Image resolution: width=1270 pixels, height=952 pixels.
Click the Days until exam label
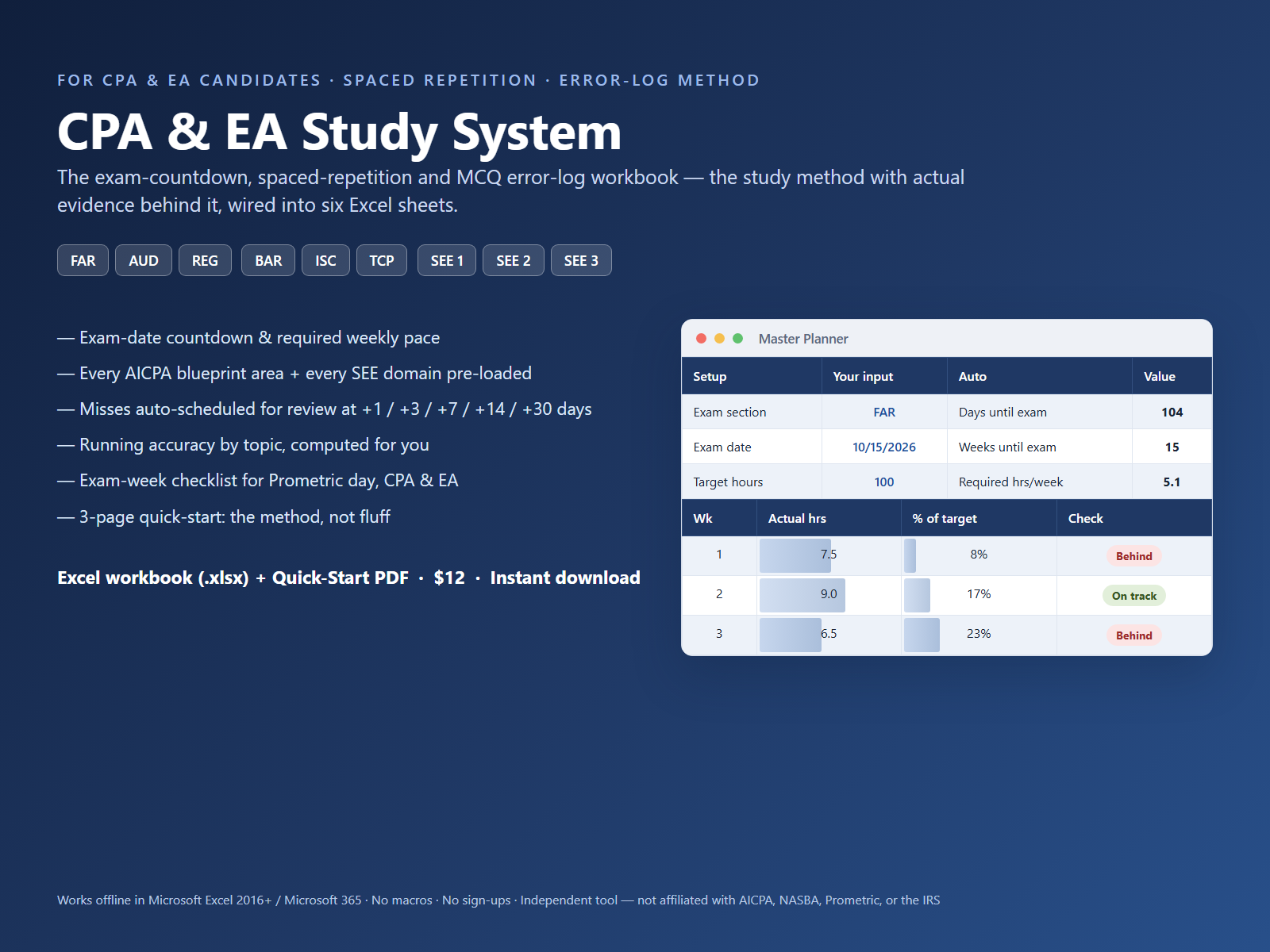pos(1040,412)
